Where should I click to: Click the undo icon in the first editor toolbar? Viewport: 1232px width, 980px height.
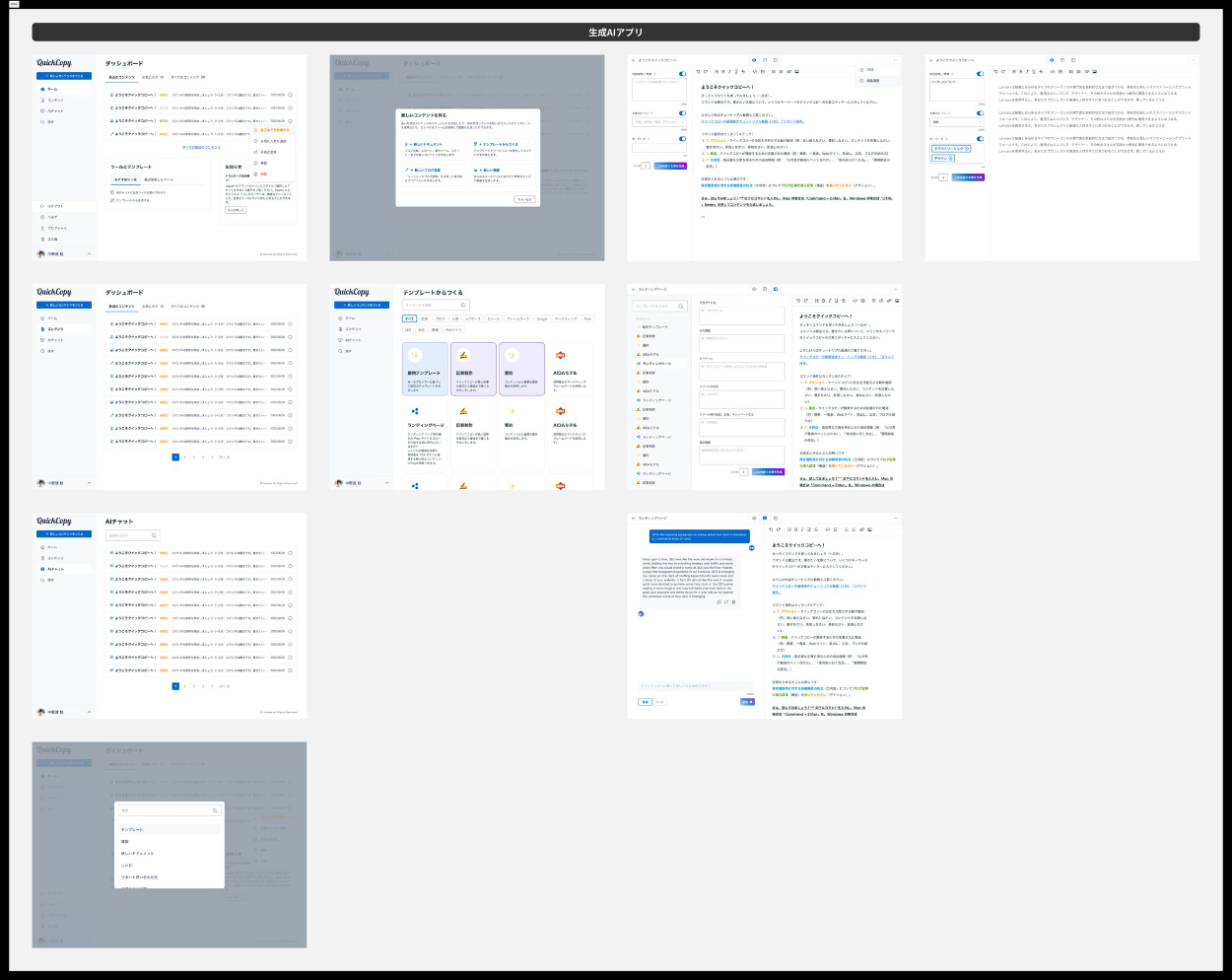pos(698,71)
